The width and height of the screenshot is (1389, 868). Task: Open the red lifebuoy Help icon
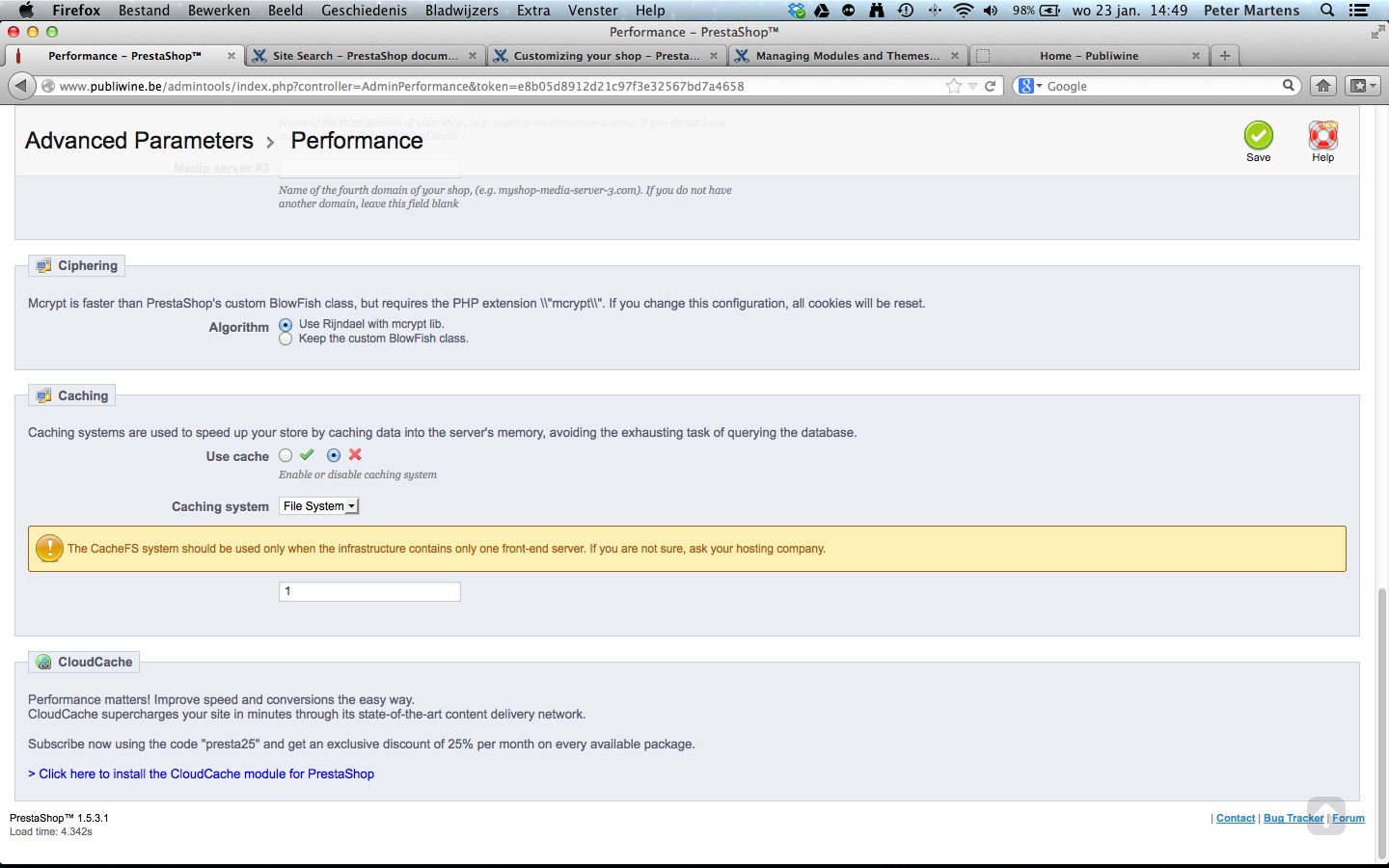(x=1322, y=135)
